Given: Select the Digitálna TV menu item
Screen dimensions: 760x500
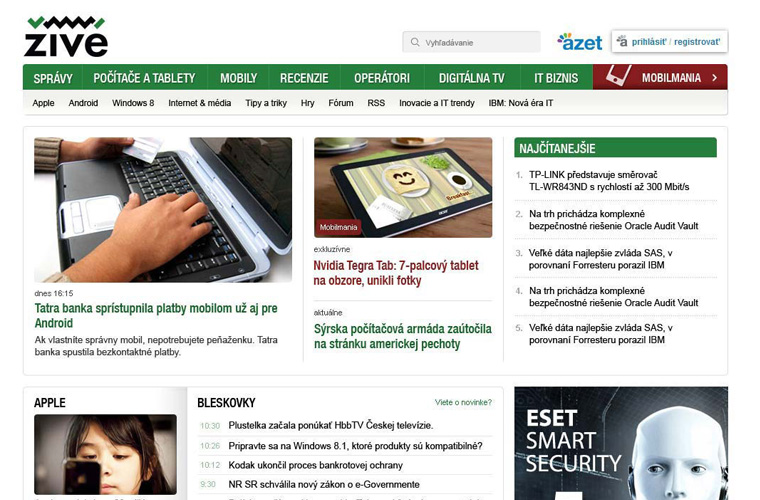Looking at the screenshot, I should 472,78.
